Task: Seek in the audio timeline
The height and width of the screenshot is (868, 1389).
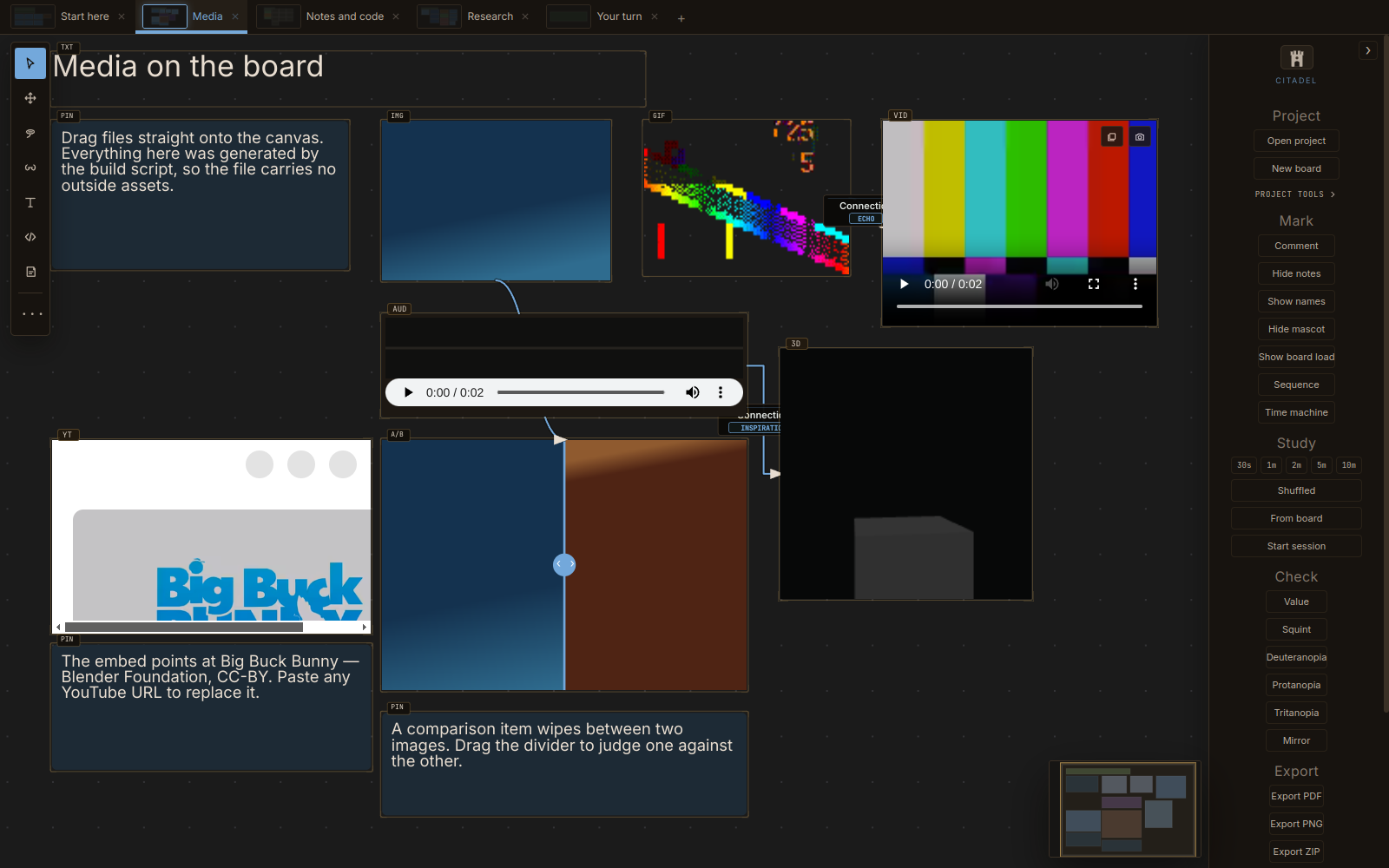Action: (581, 392)
